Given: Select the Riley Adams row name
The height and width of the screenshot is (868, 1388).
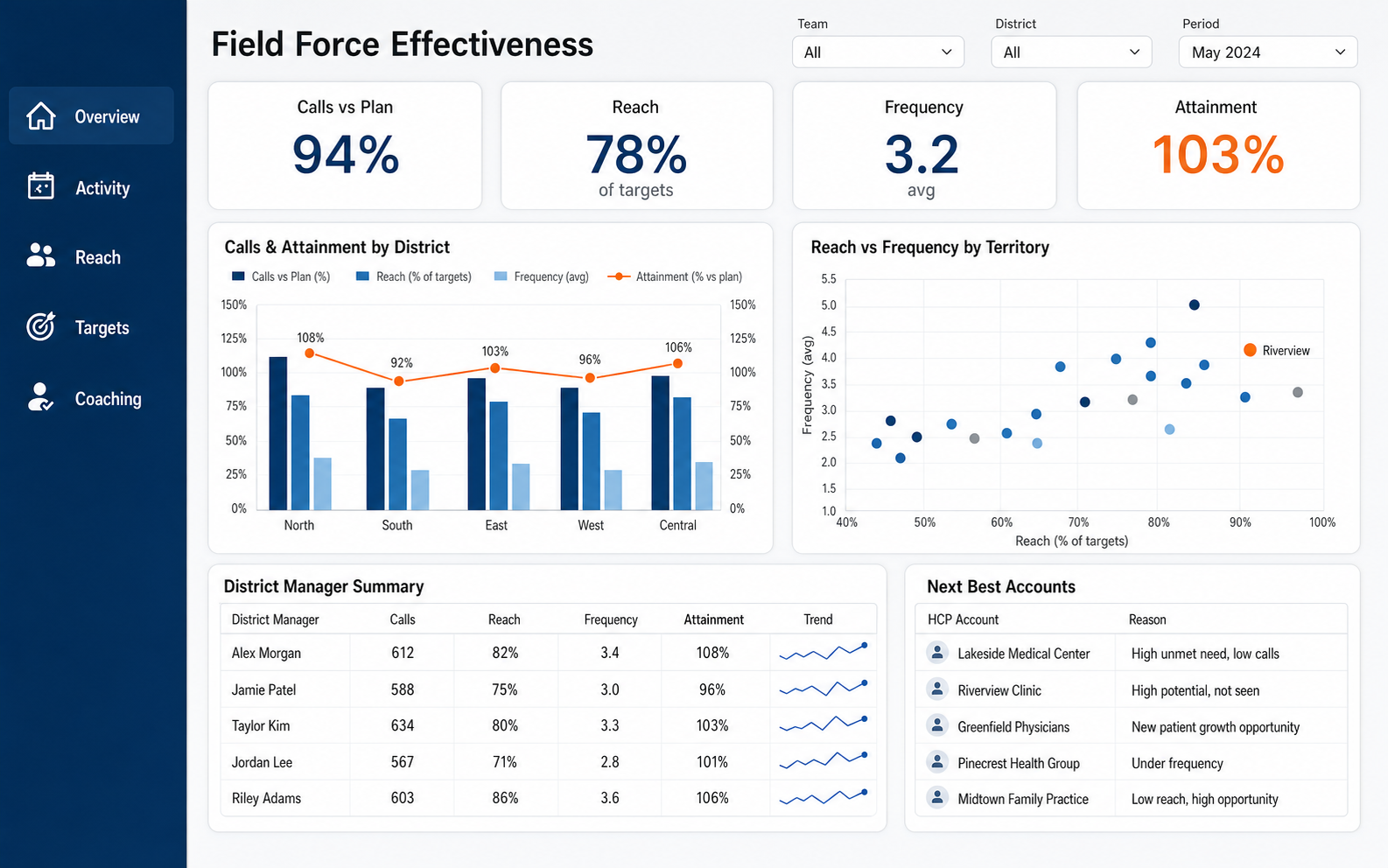Looking at the screenshot, I should (x=266, y=798).
